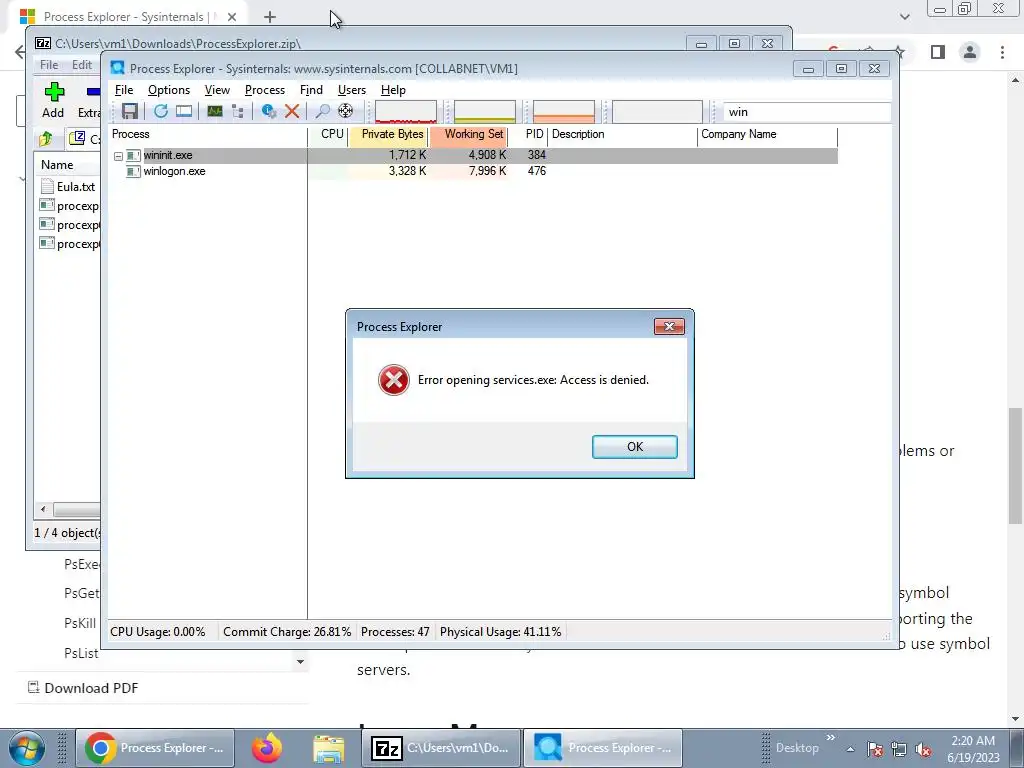This screenshot has height=768, width=1024.
Task: Click the commit history graph
Action: click(x=485, y=112)
